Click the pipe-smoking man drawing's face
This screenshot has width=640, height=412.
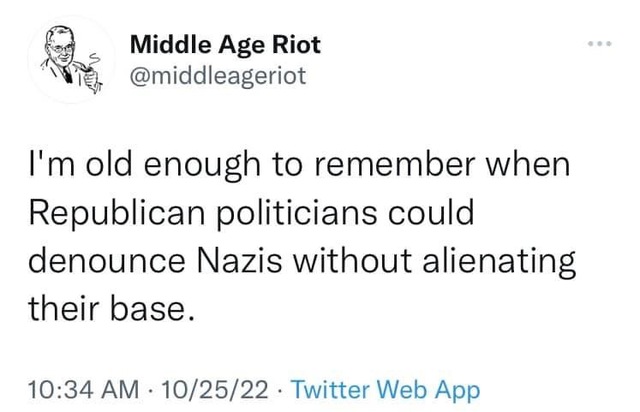[62, 49]
